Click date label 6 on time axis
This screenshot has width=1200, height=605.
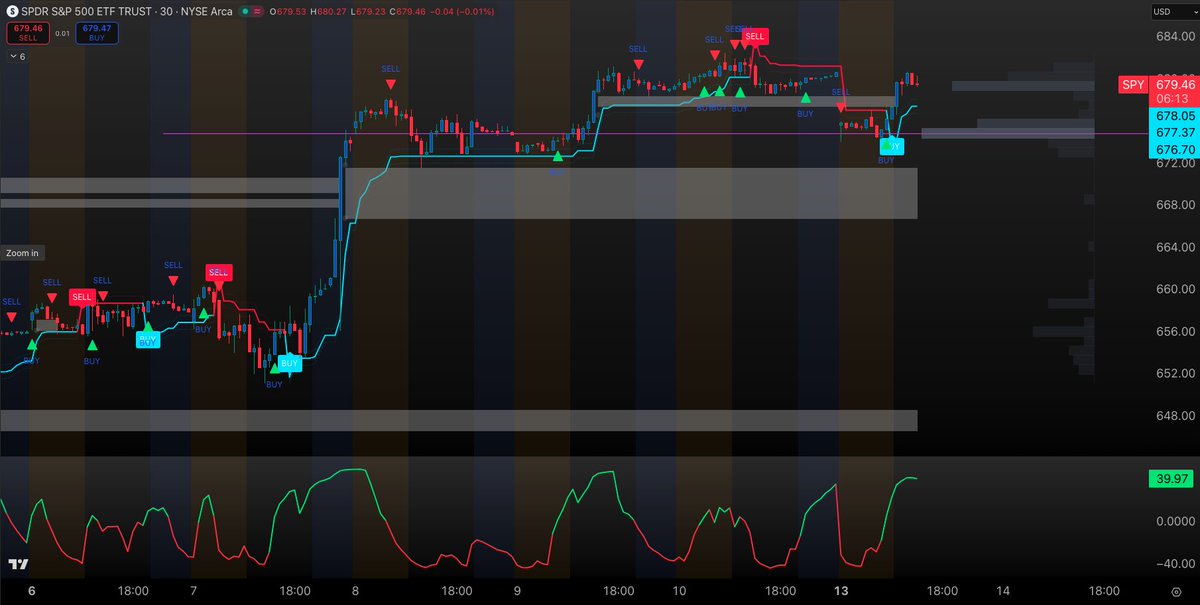click(32, 592)
